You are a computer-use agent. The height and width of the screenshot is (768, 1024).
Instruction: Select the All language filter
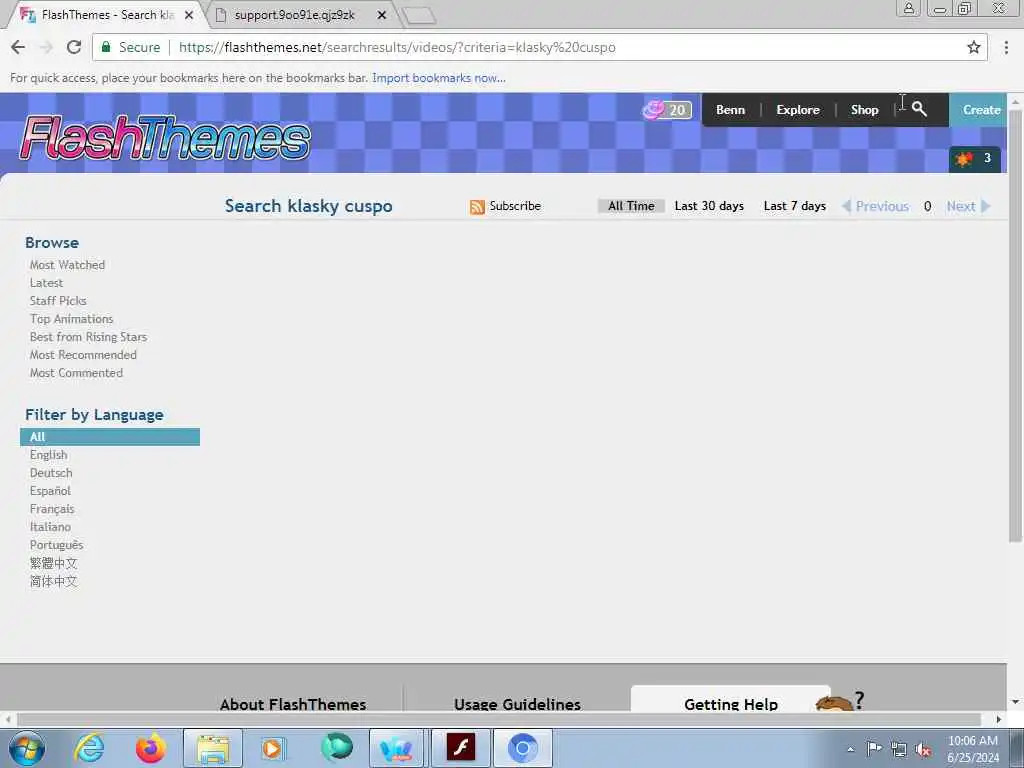click(110, 437)
